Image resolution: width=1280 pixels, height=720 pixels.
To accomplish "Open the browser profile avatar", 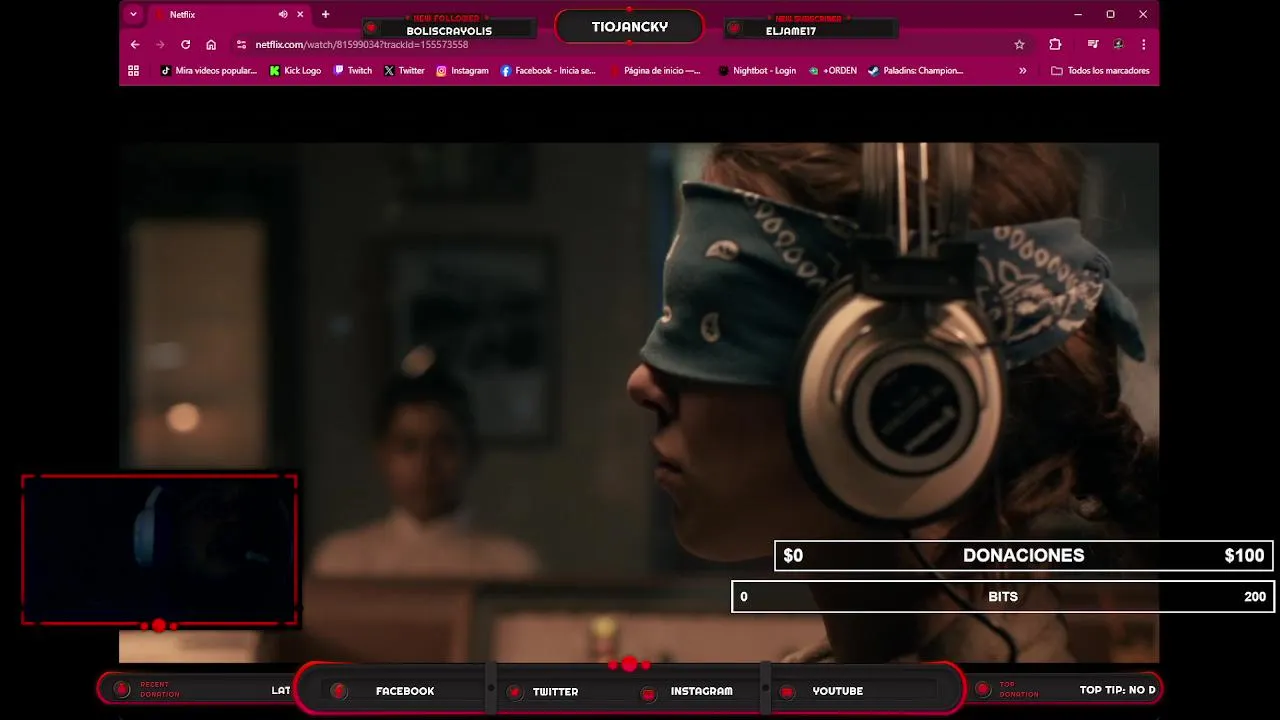I will (1118, 44).
